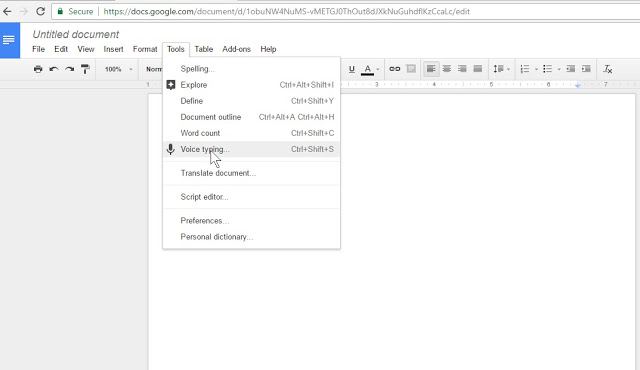Image resolution: width=640 pixels, height=370 pixels.
Task: Add a comment using the toolbar icon
Action: pos(411,69)
